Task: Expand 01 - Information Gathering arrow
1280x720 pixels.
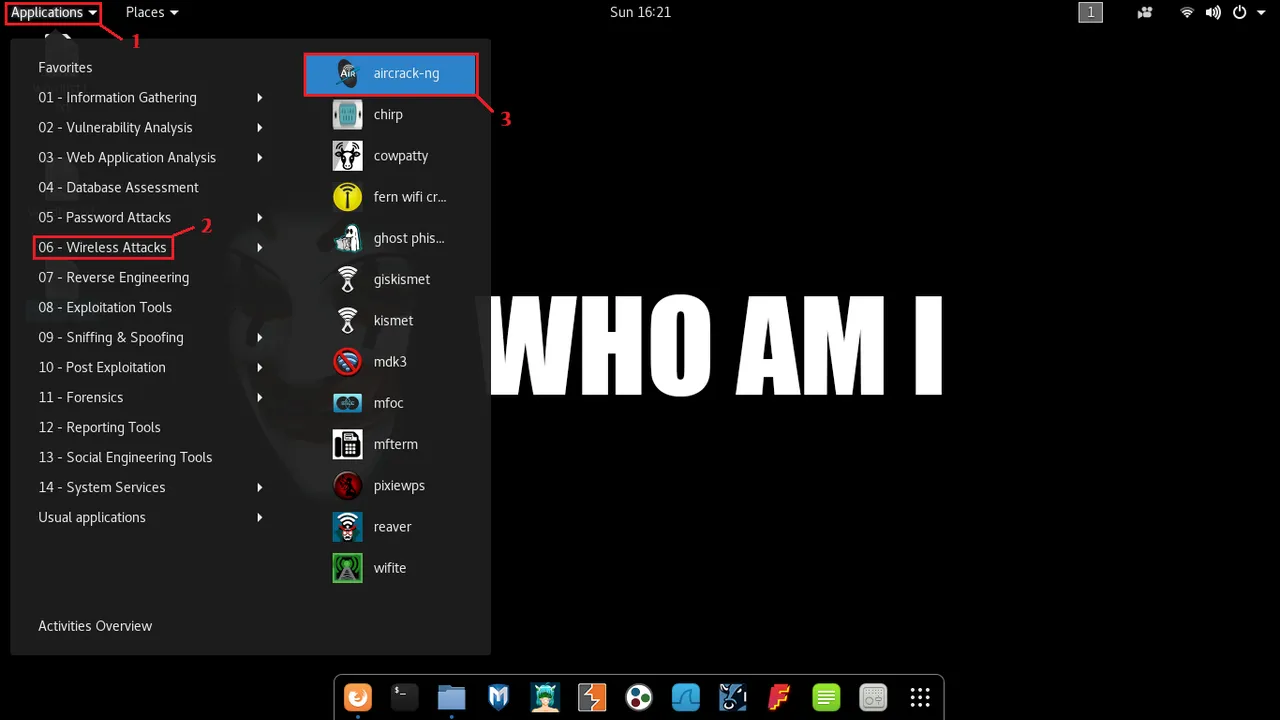Action: click(x=259, y=97)
